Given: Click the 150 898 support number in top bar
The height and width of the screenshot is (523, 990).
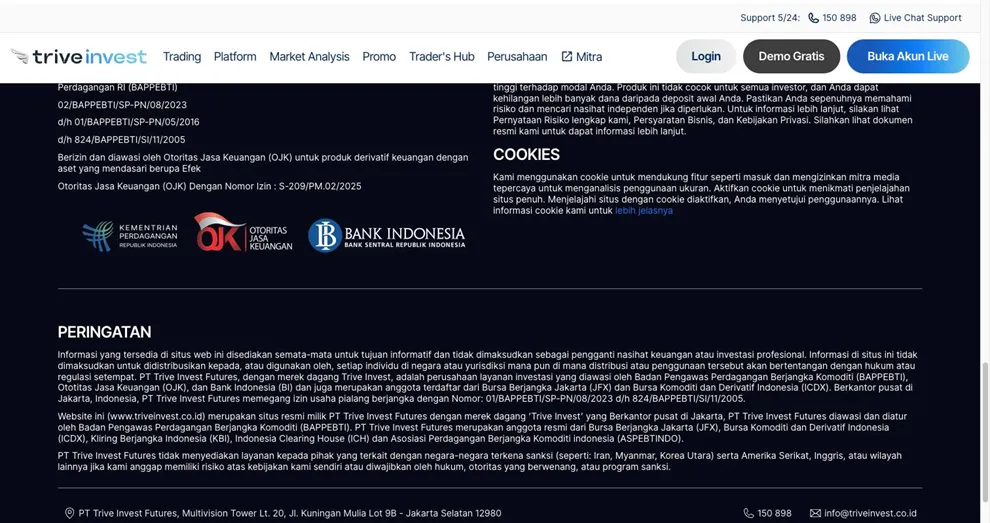Looking at the screenshot, I should click(x=839, y=18).
